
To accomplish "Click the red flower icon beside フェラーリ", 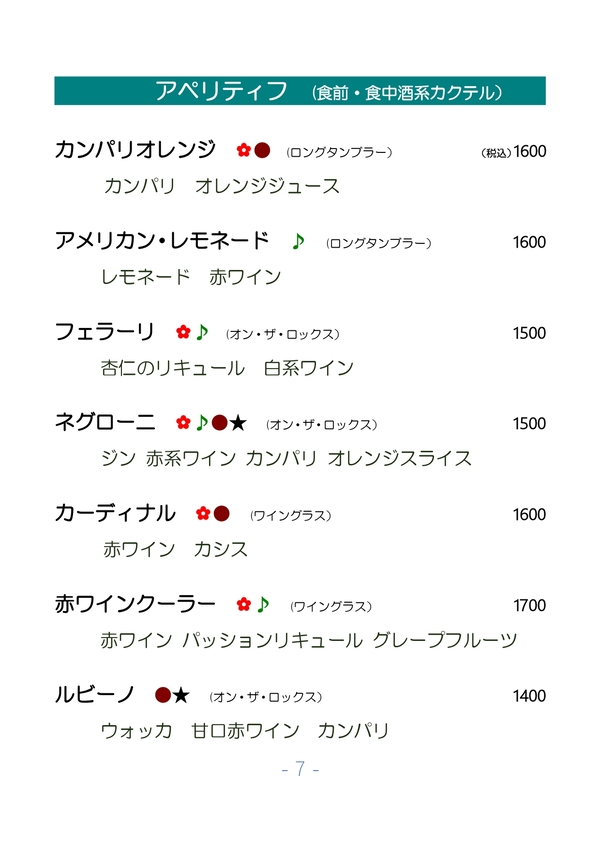I will [183, 332].
